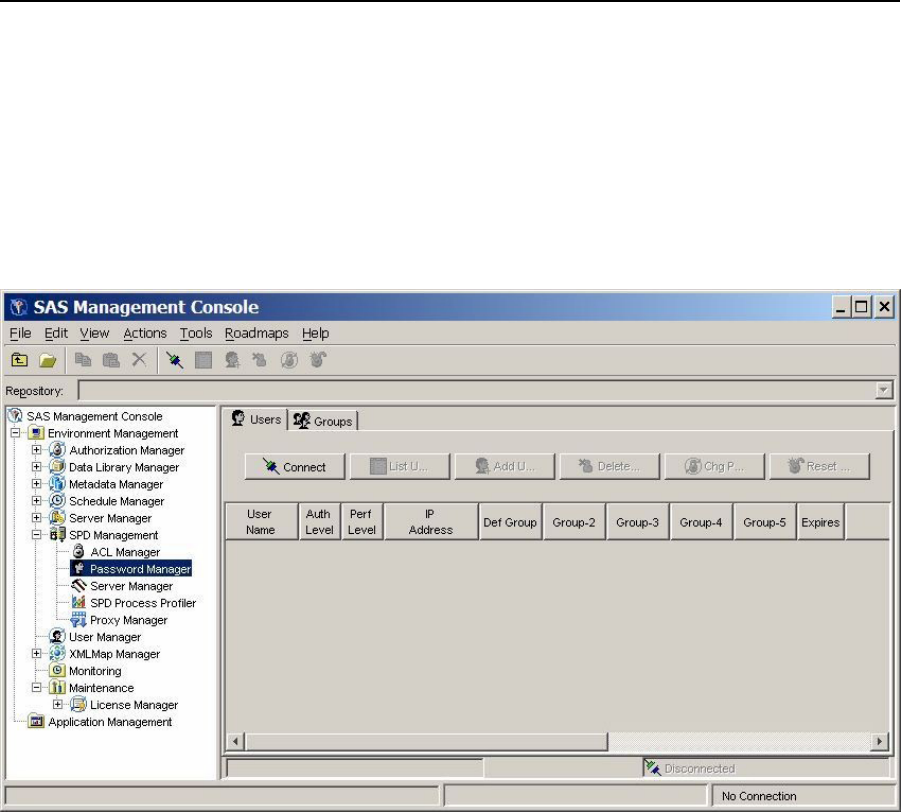This screenshot has width=901, height=812.
Task: Expand the Schedule Manager node
Action: point(37,501)
